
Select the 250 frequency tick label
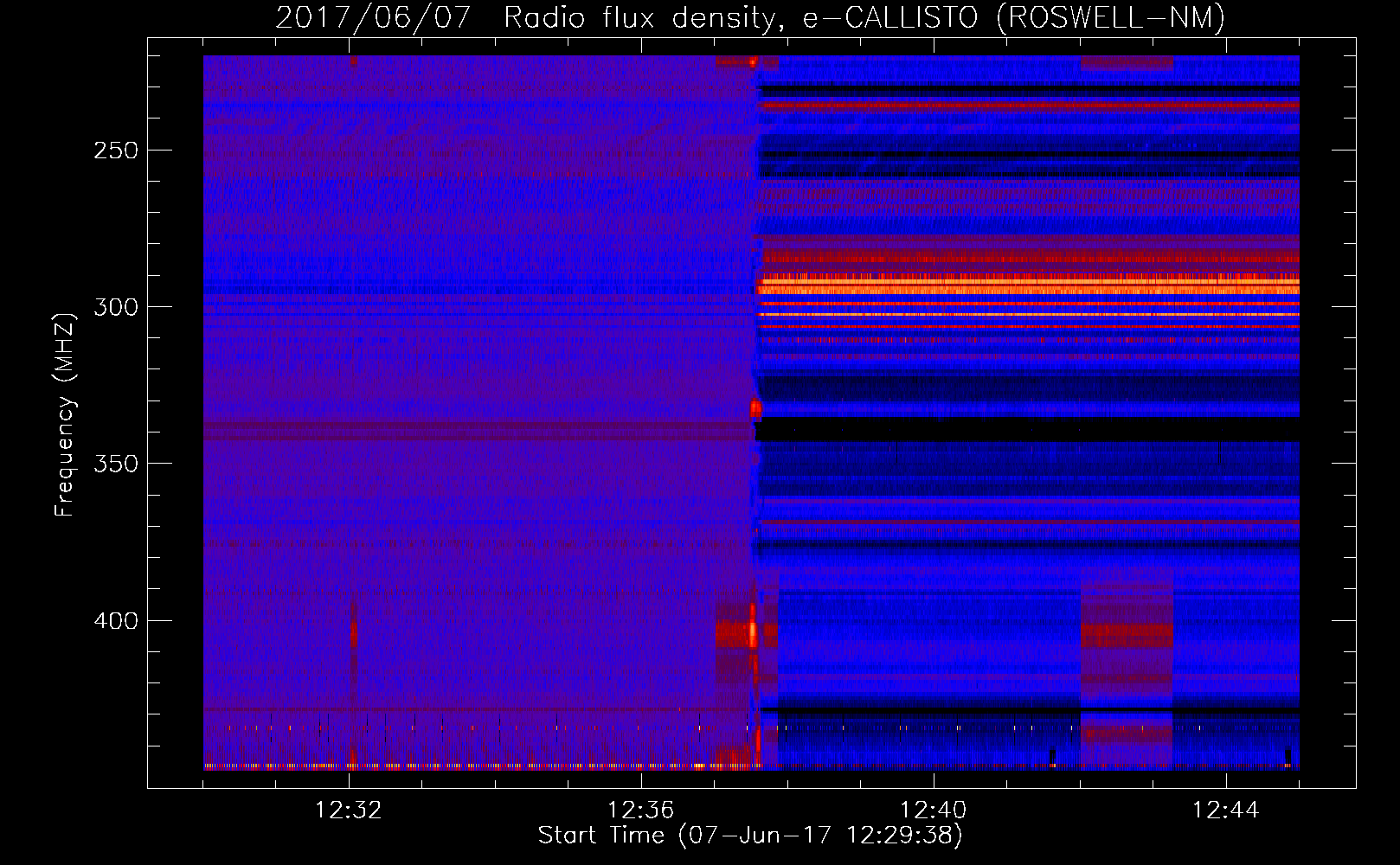coord(116,151)
